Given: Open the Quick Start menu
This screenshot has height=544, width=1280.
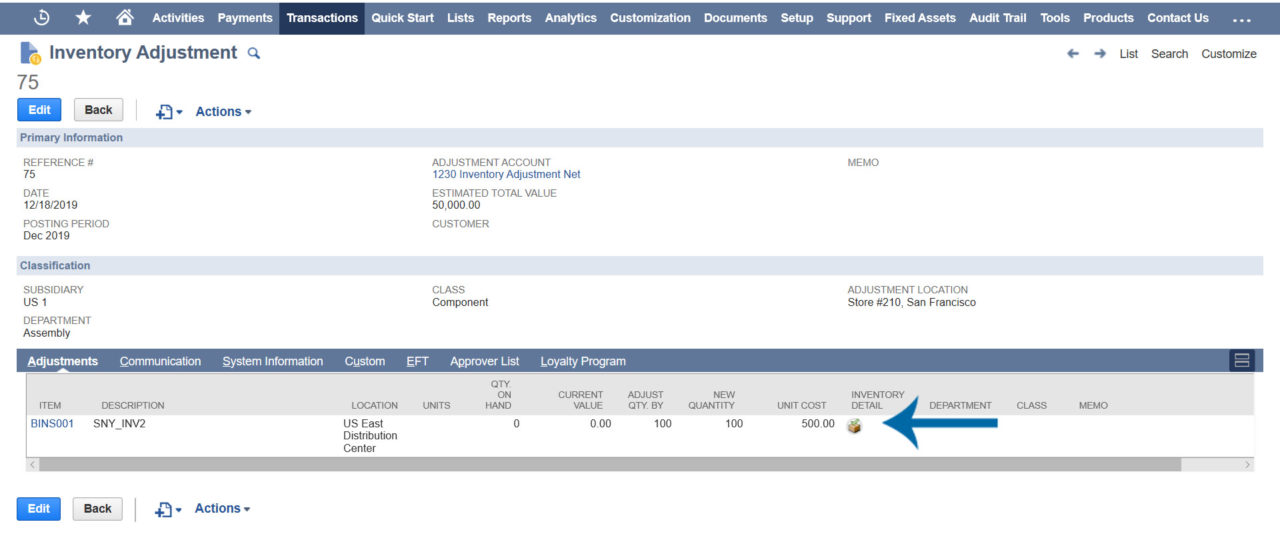Looking at the screenshot, I should [x=404, y=17].
